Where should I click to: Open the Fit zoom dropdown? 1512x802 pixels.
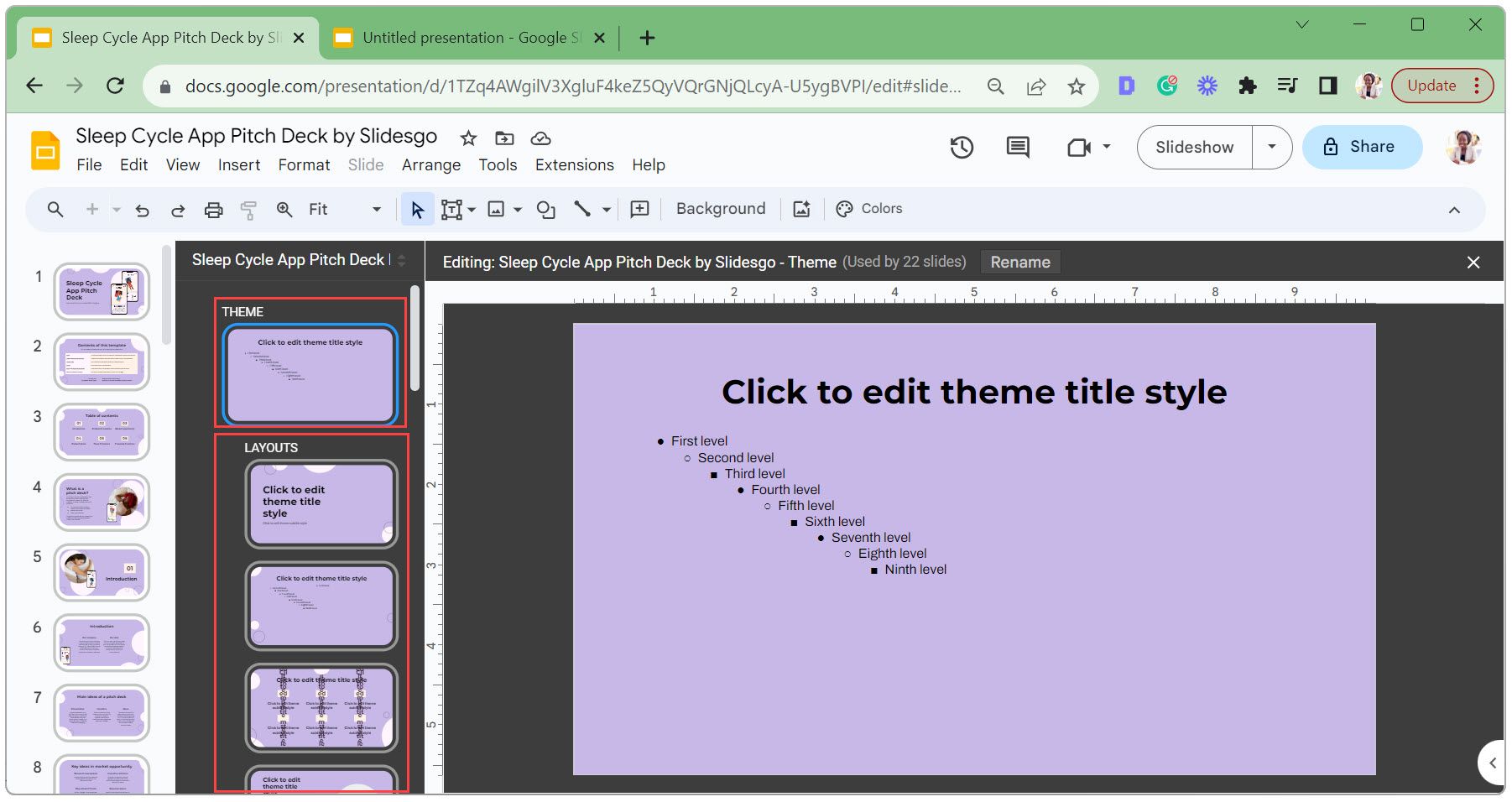(376, 209)
